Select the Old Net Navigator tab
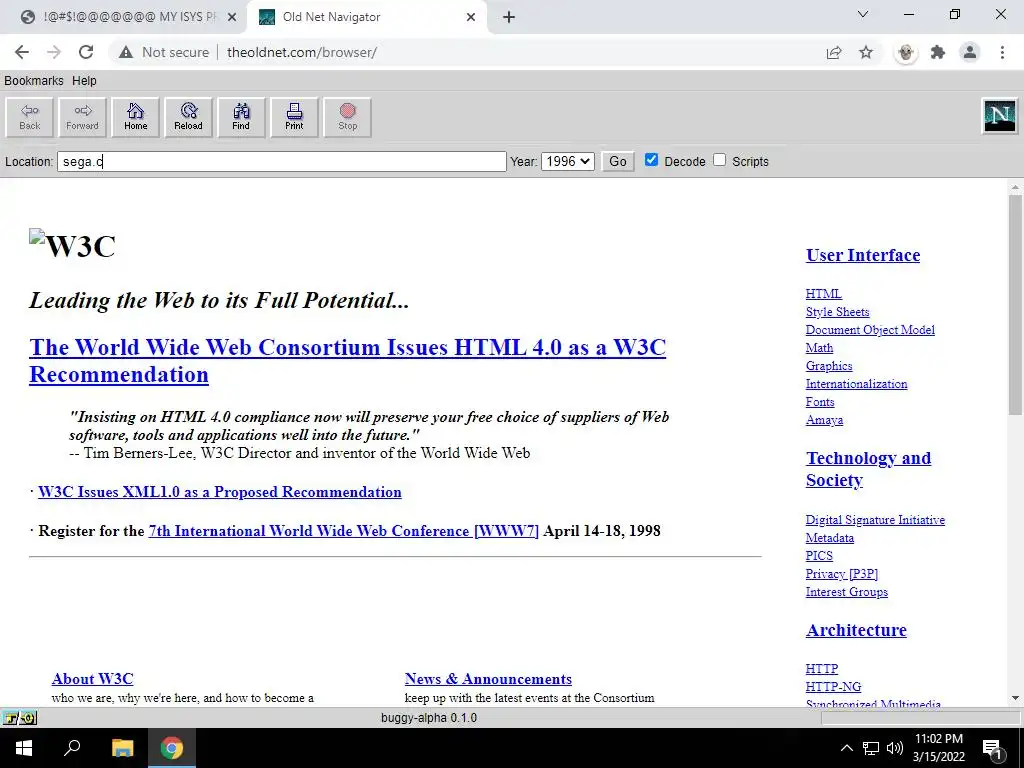The height and width of the screenshot is (768, 1024). 367,17
